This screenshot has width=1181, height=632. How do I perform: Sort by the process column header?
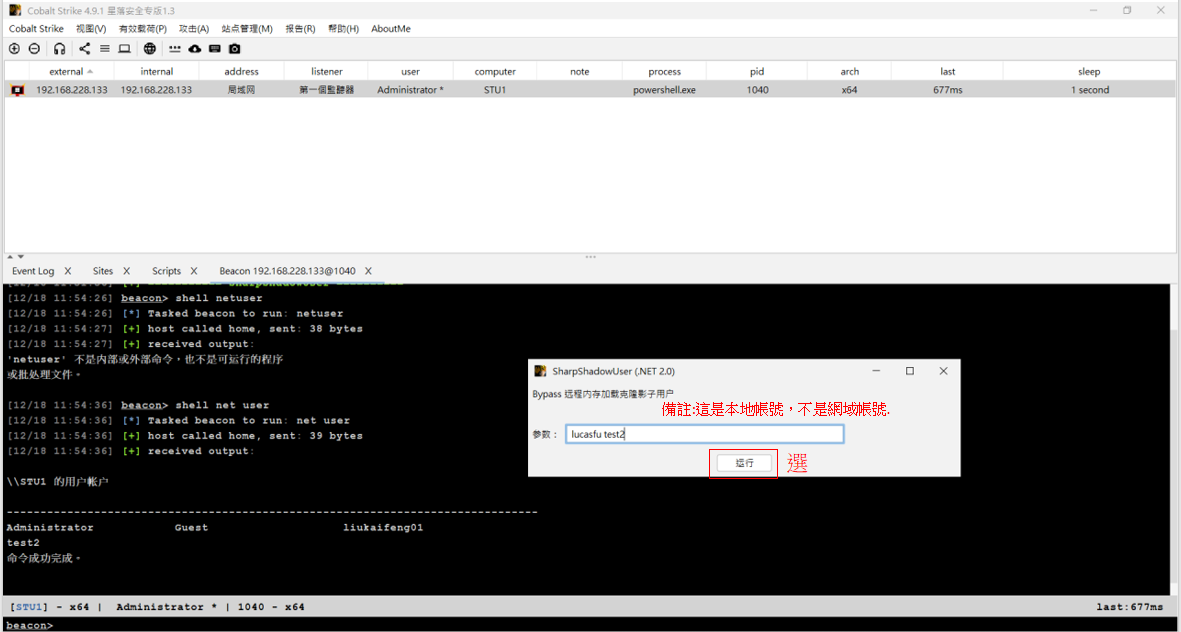(x=664, y=72)
